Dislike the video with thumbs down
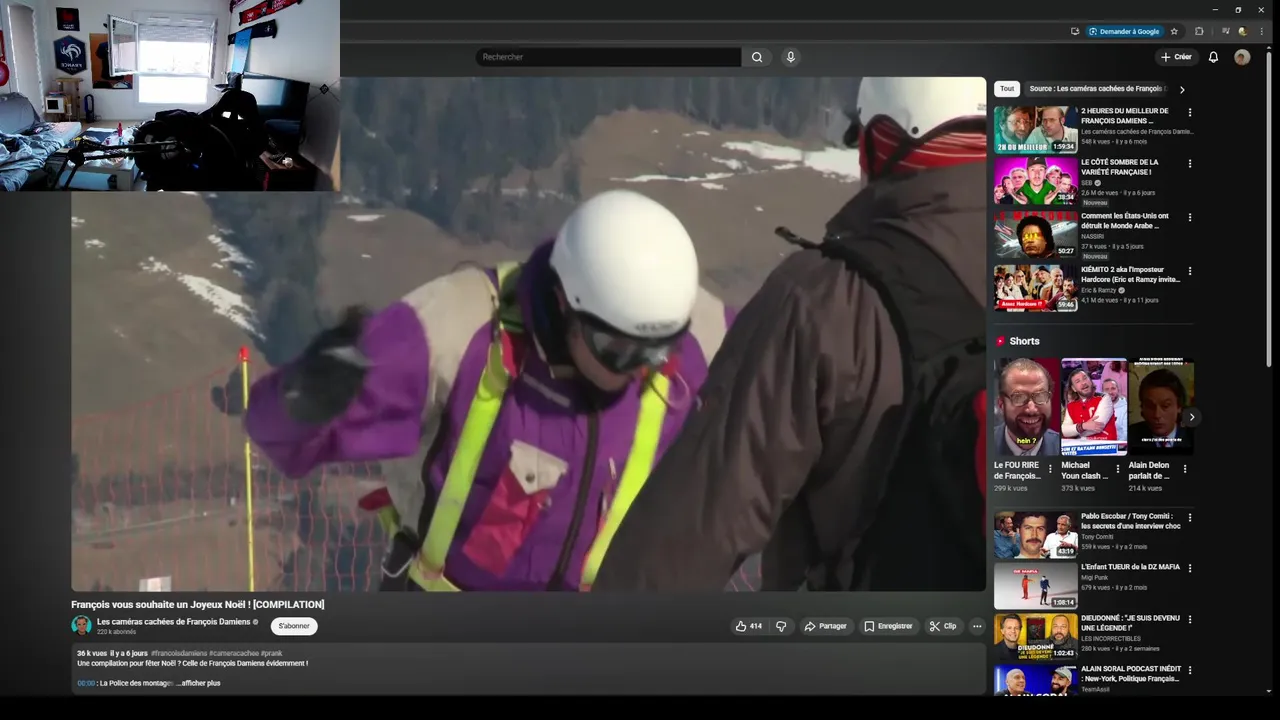Screen dimensions: 1280x720 coord(781,626)
